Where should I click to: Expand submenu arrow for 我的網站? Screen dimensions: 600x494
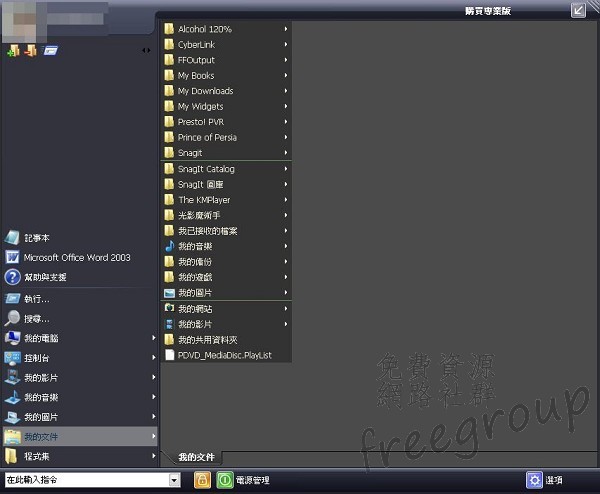pos(286,308)
